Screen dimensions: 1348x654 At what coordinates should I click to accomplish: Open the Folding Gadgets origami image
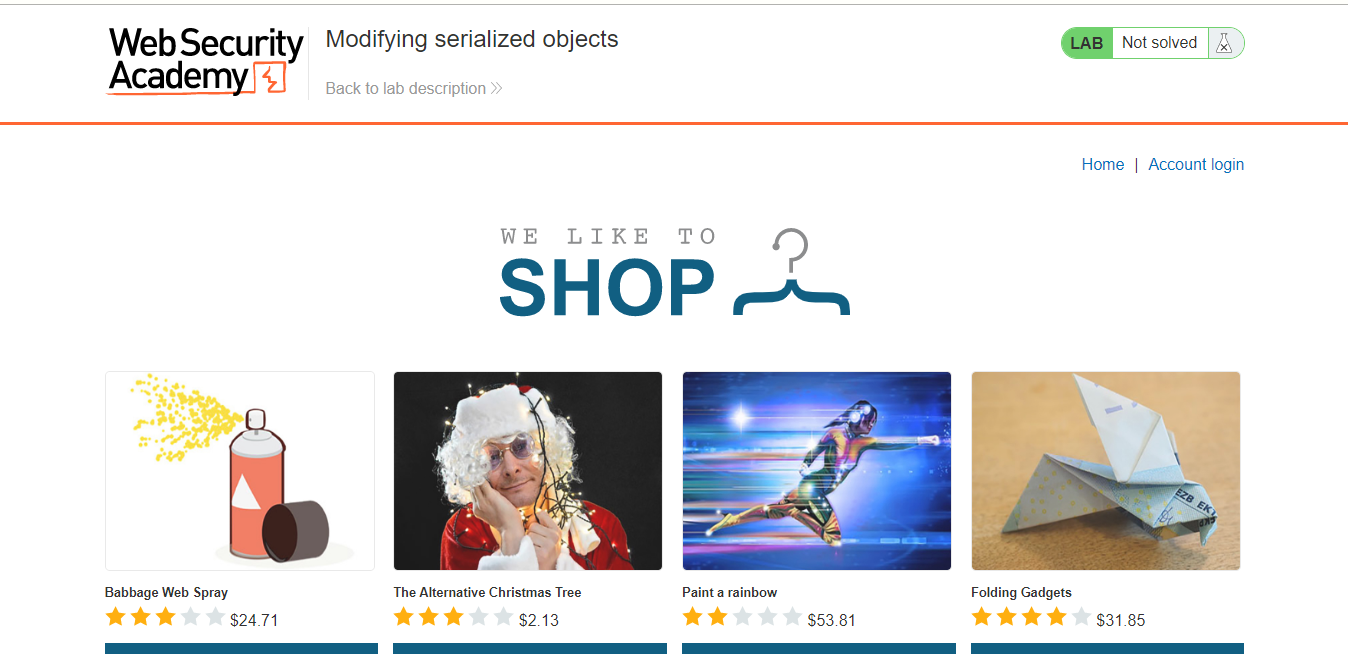[1106, 471]
